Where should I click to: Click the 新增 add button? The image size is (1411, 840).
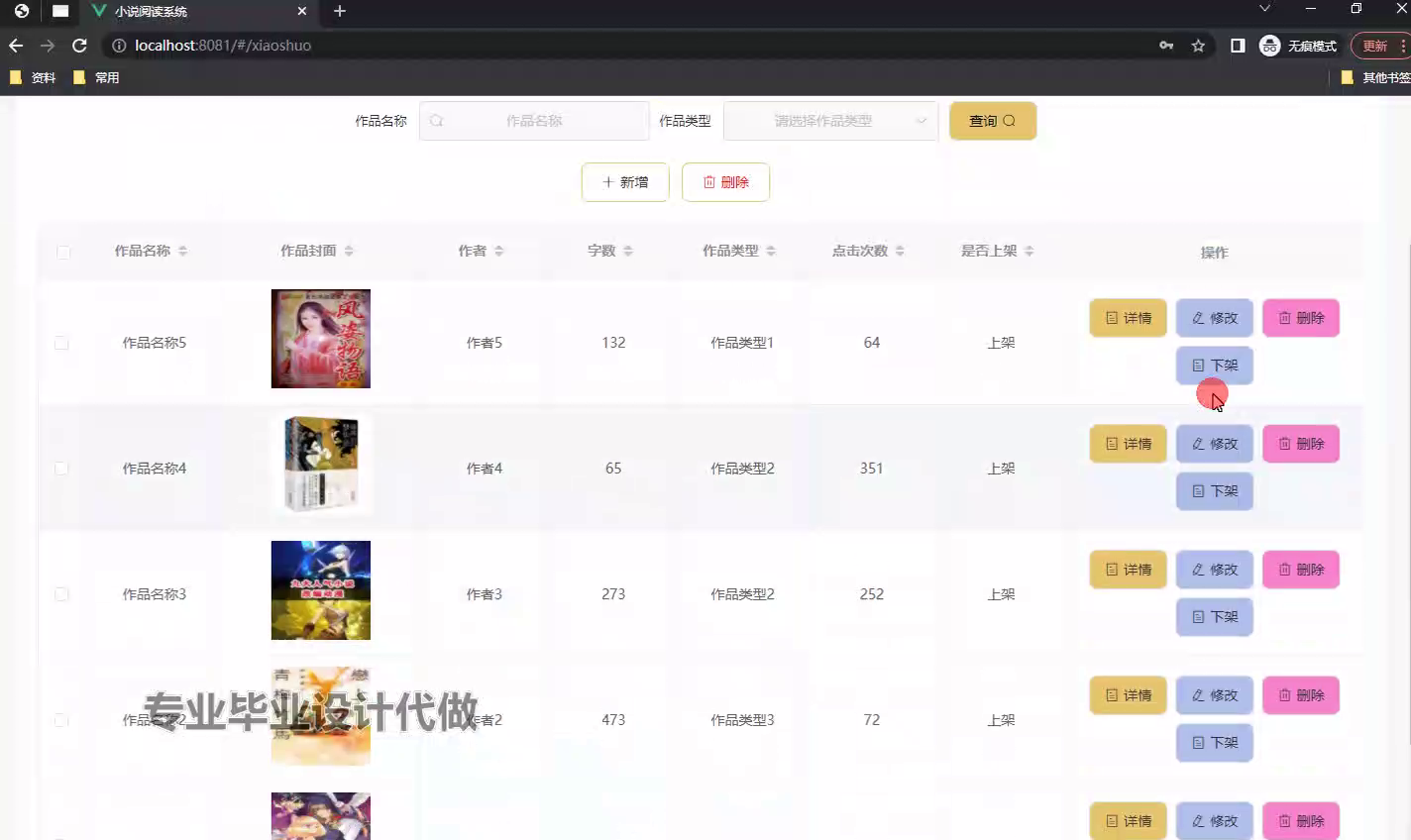(625, 182)
